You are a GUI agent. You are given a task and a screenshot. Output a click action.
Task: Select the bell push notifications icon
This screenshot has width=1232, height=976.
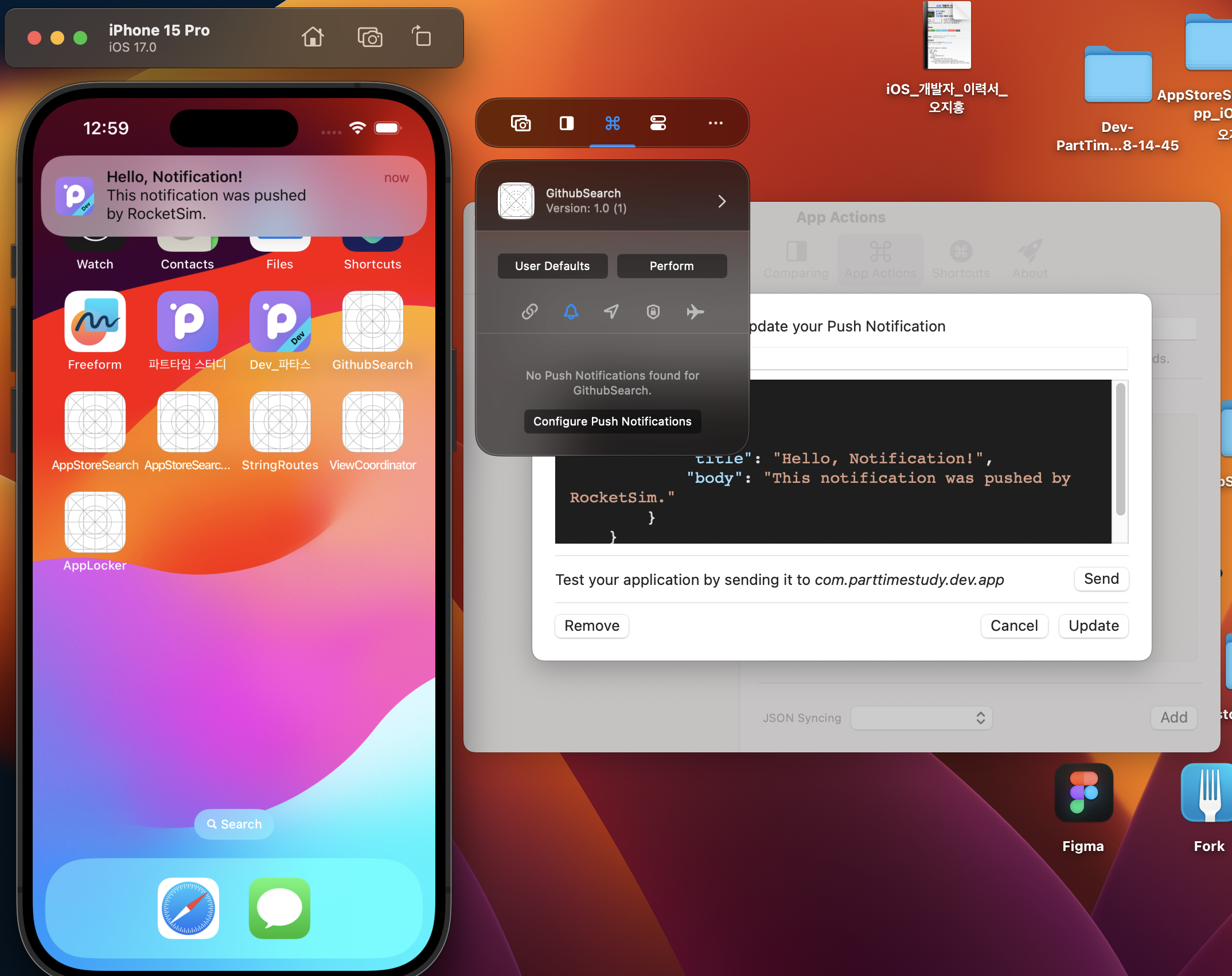571,311
